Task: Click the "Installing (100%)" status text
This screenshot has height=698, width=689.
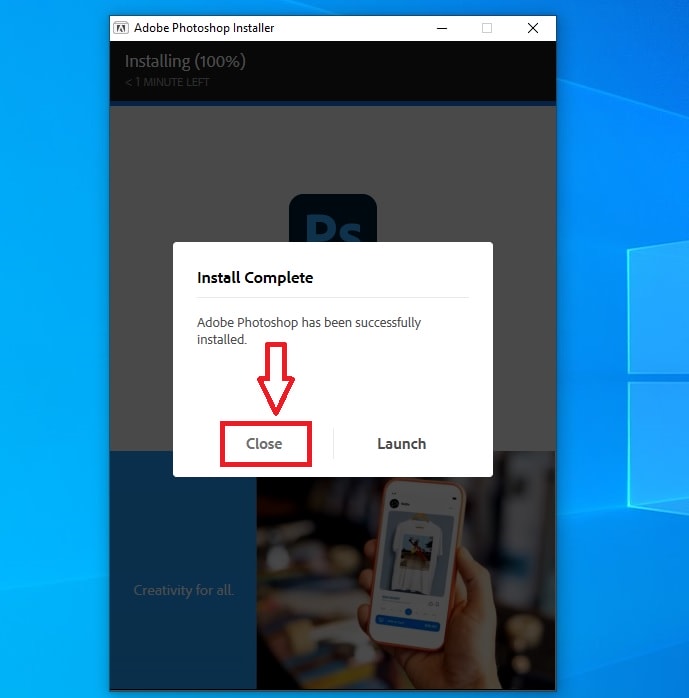Action: 185,61
